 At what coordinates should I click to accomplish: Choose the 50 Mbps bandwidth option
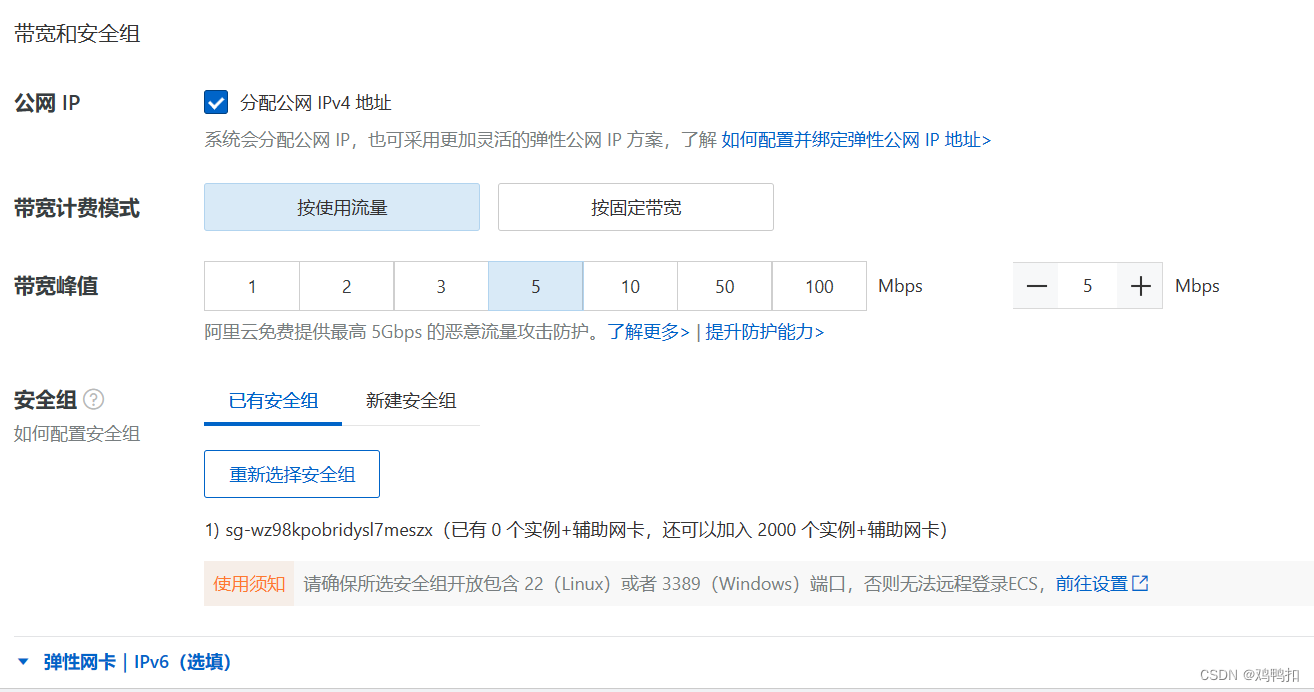(x=725, y=286)
